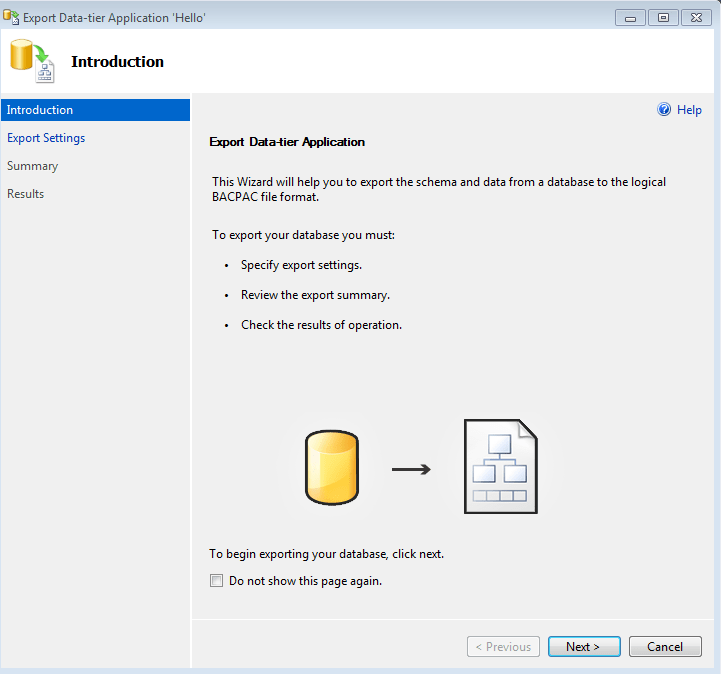
Task: Minimize the Export Data-tier Application window
Action: (629, 18)
